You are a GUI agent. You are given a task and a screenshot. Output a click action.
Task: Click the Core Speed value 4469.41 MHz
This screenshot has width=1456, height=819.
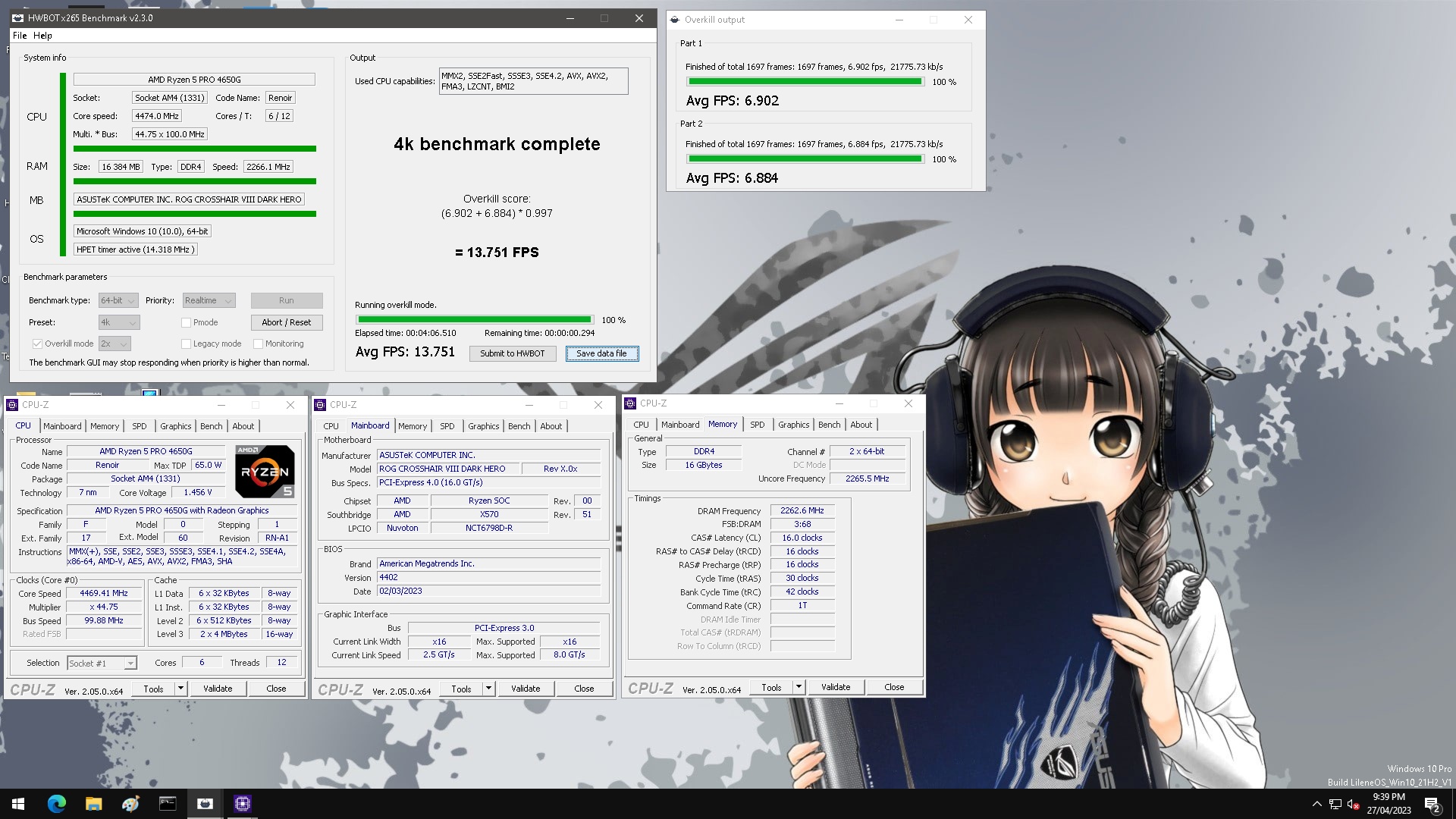point(104,594)
